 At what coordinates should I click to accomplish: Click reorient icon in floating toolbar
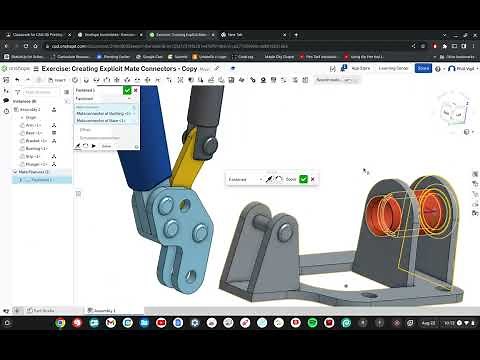pos(279,179)
